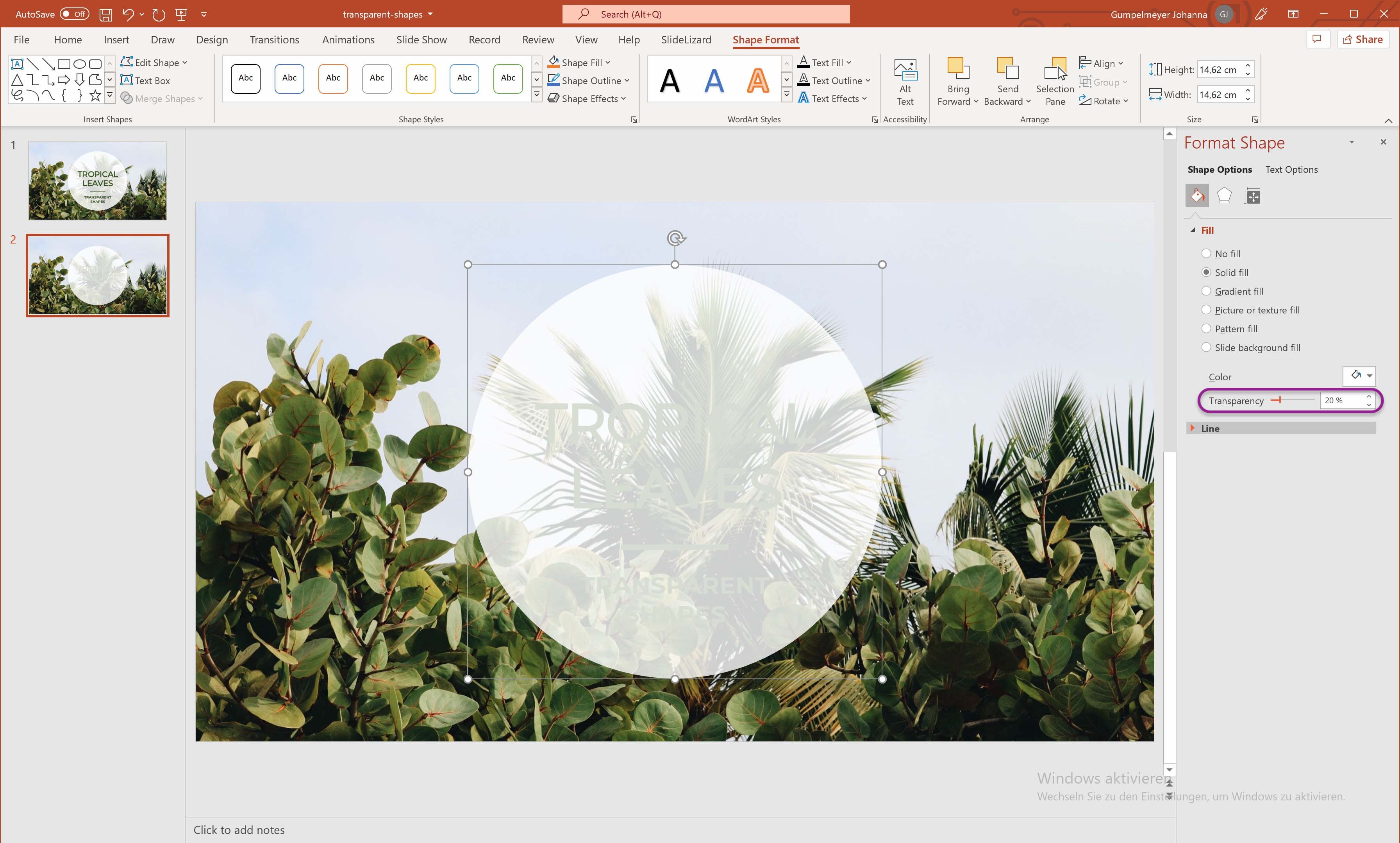Click slide 1 thumbnail in panel
The width and height of the screenshot is (1400, 843).
tap(97, 181)
